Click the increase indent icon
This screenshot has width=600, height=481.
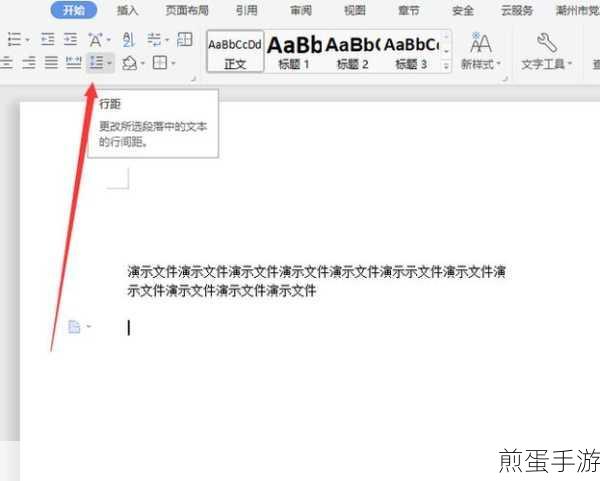[x=71, y=39]
